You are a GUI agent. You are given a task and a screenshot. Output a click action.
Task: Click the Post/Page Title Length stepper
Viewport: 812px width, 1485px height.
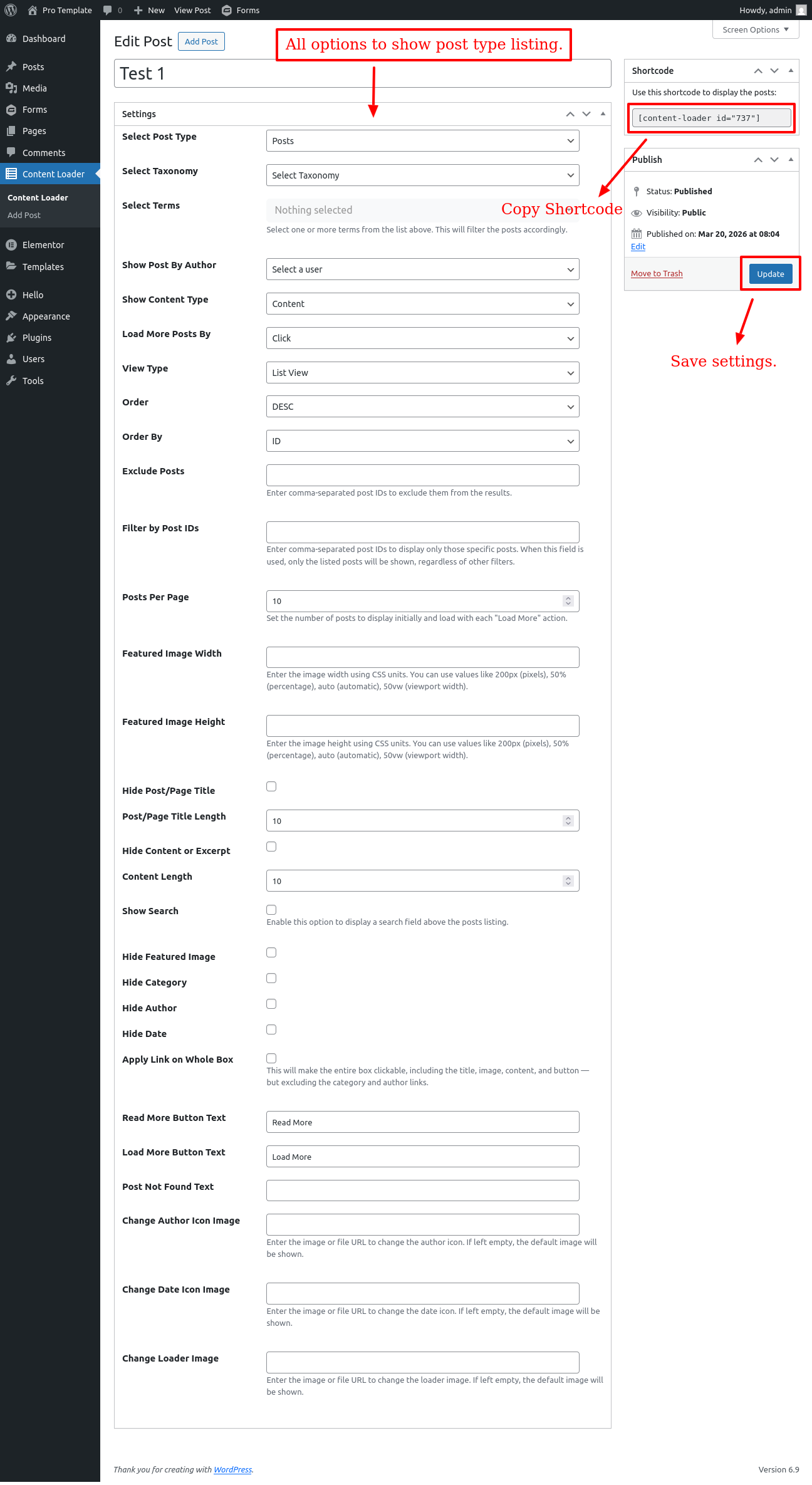[568, 821]
